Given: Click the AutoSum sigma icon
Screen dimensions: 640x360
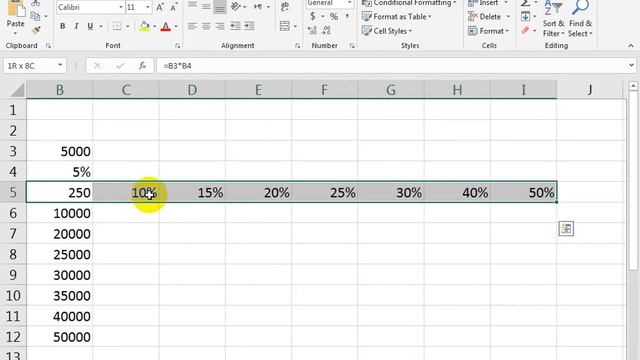Looking at the screenshot, I should point(525,3).
